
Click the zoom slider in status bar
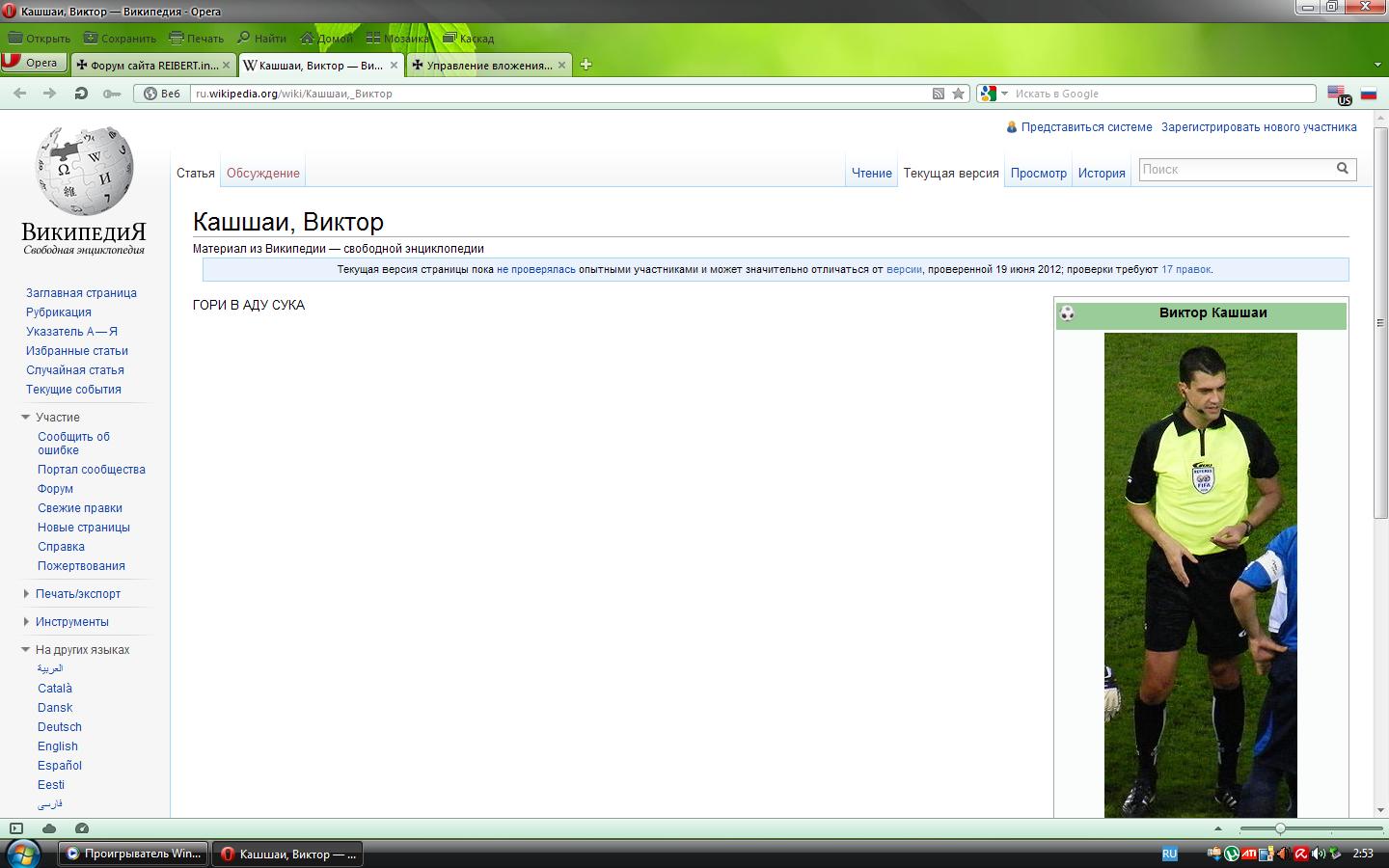(x=1280, y=828)
